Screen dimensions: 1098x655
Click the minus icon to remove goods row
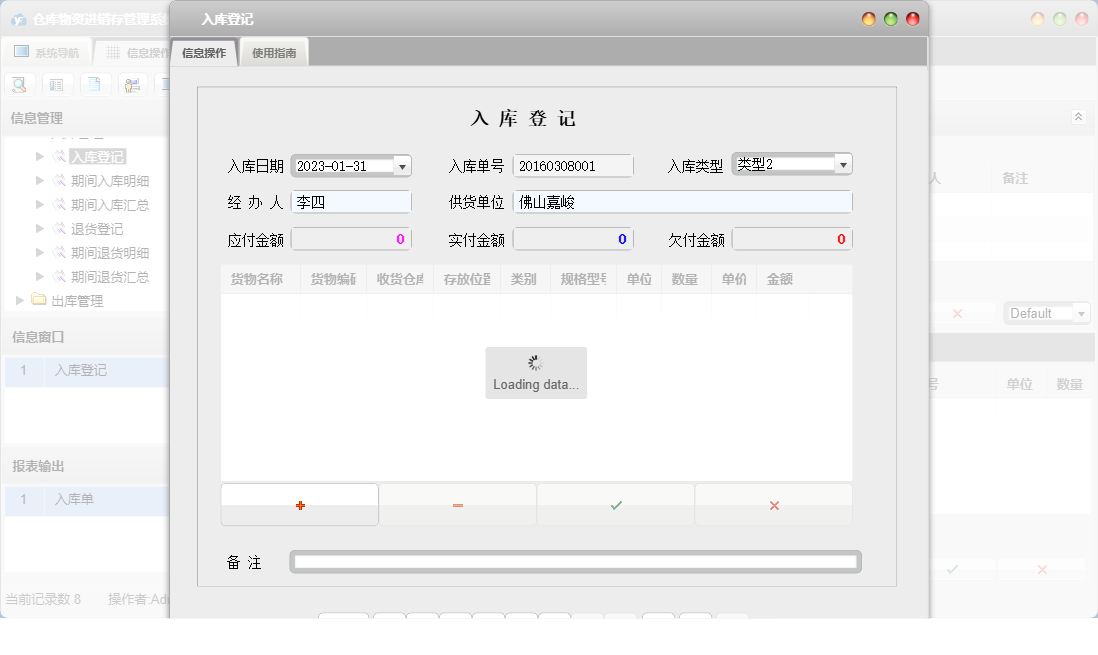click(x=457, y=504)
